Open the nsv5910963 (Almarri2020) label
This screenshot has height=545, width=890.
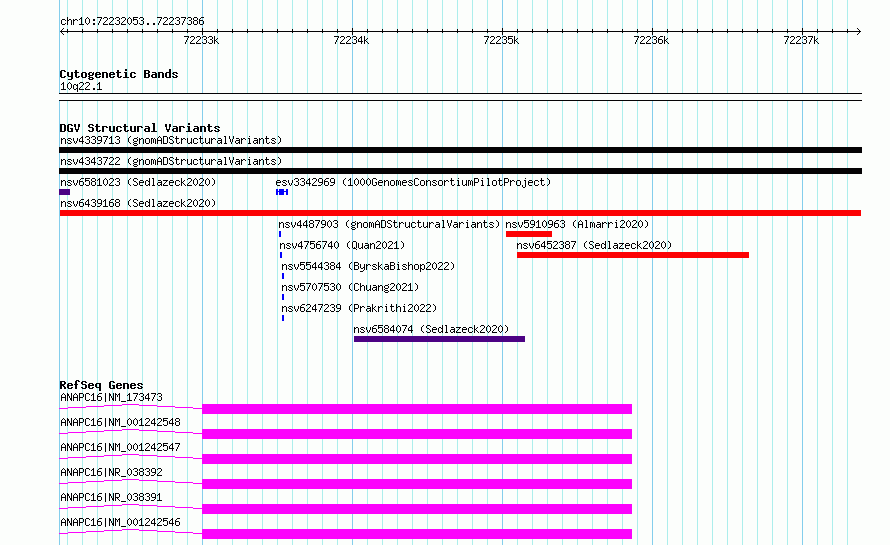(577, 224)
